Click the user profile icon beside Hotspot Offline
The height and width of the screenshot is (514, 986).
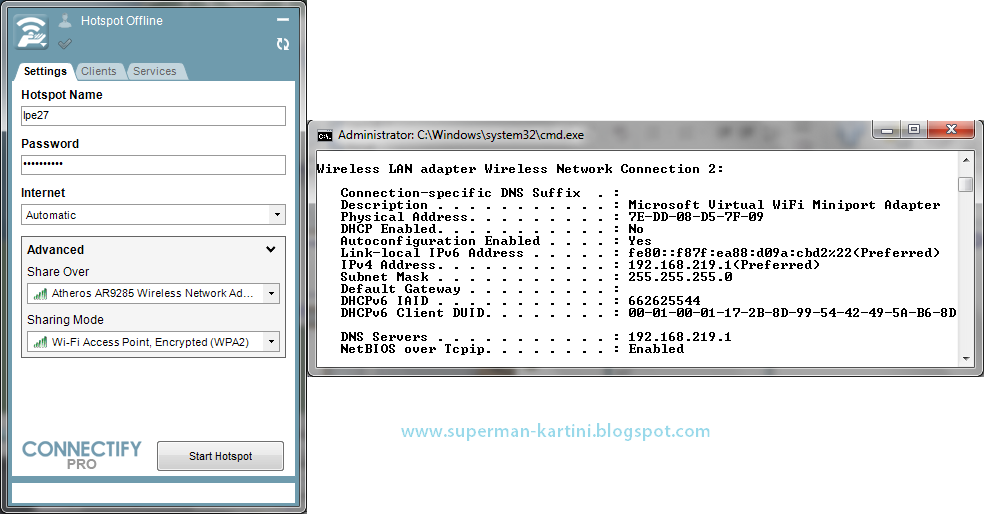[x=65, y=21]
